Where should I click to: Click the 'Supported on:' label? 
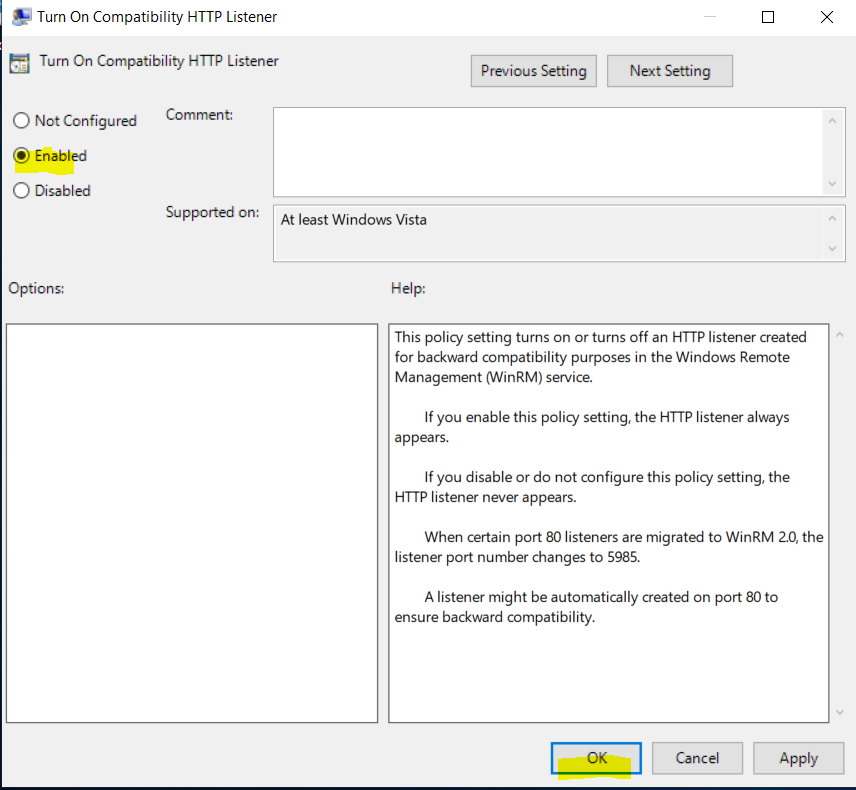(x=212, y=212)
